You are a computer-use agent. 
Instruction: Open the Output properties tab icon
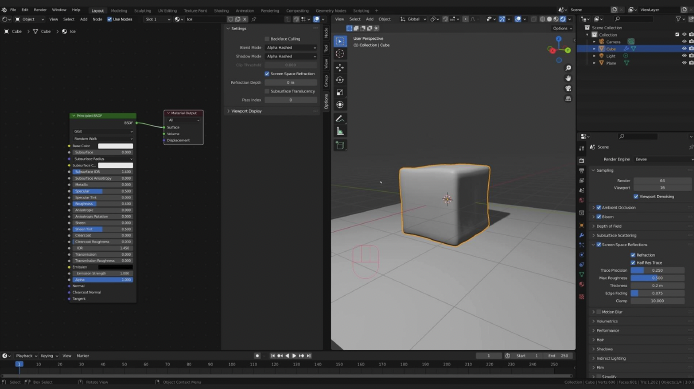point(582,171)
